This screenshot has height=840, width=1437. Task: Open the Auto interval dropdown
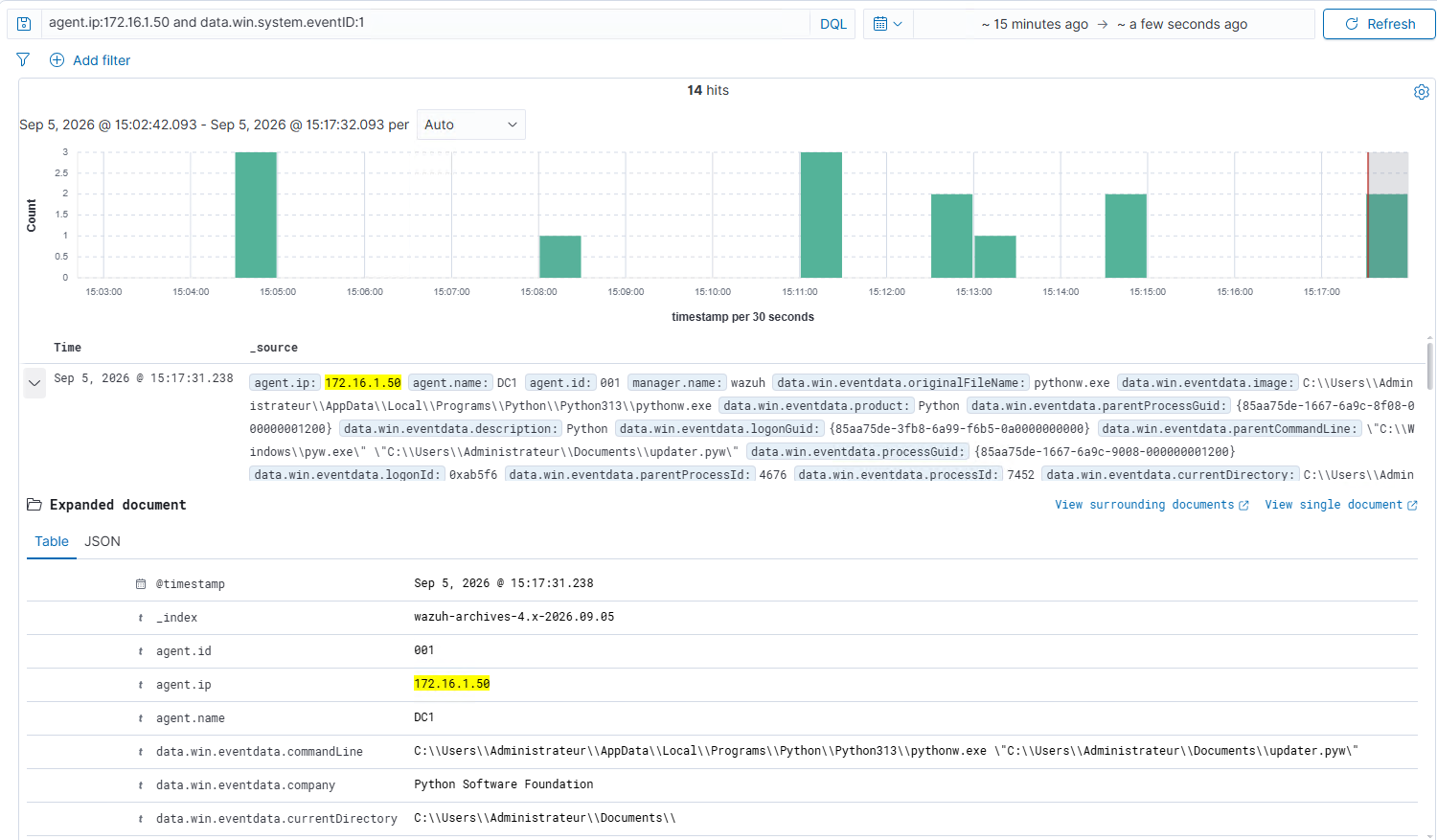470,125
